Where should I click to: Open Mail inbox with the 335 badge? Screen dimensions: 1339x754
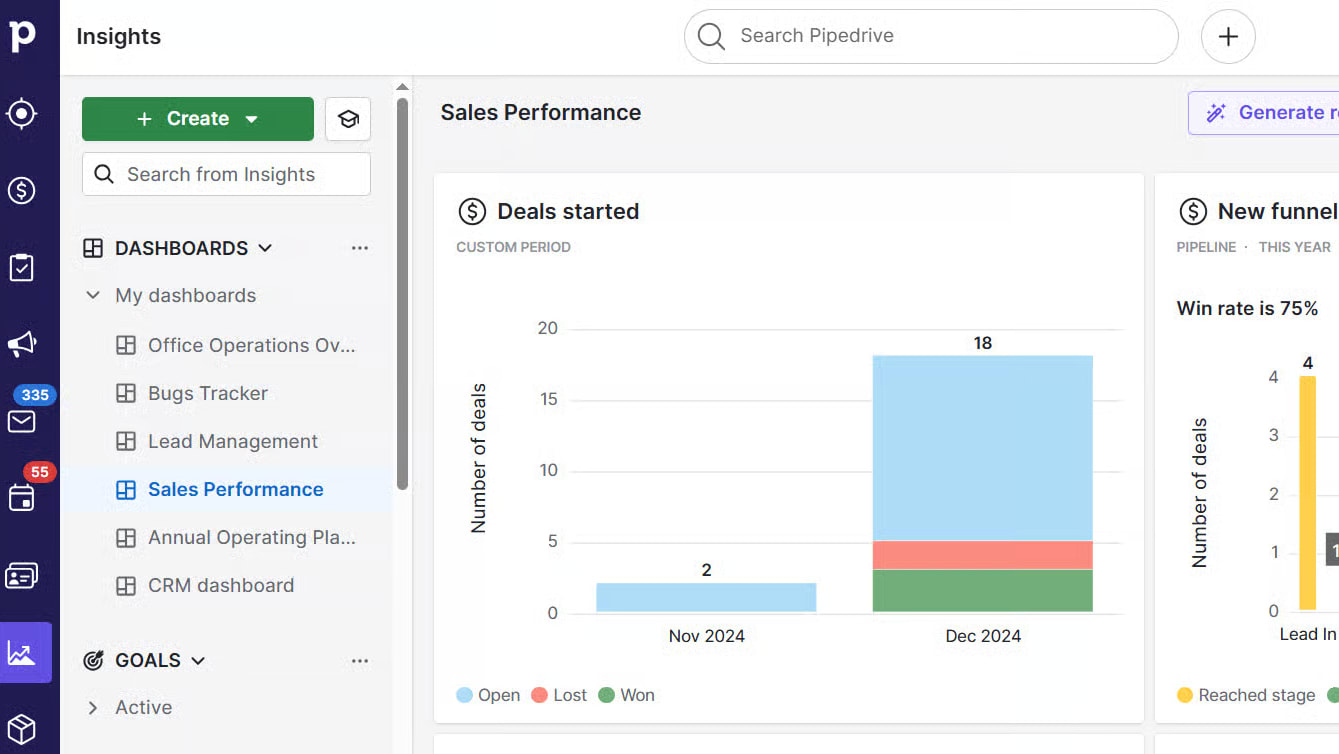(x=22, y=421)
